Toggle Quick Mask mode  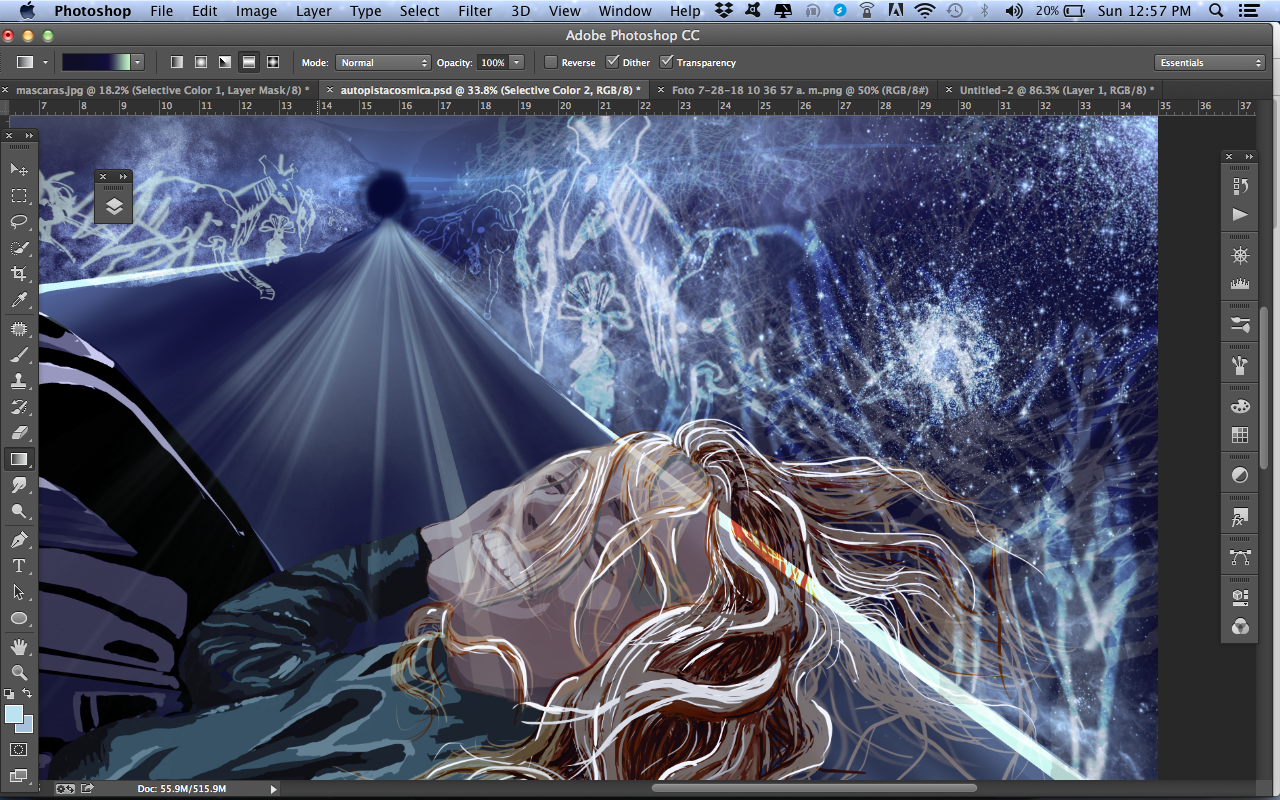[x=19, y=749]
